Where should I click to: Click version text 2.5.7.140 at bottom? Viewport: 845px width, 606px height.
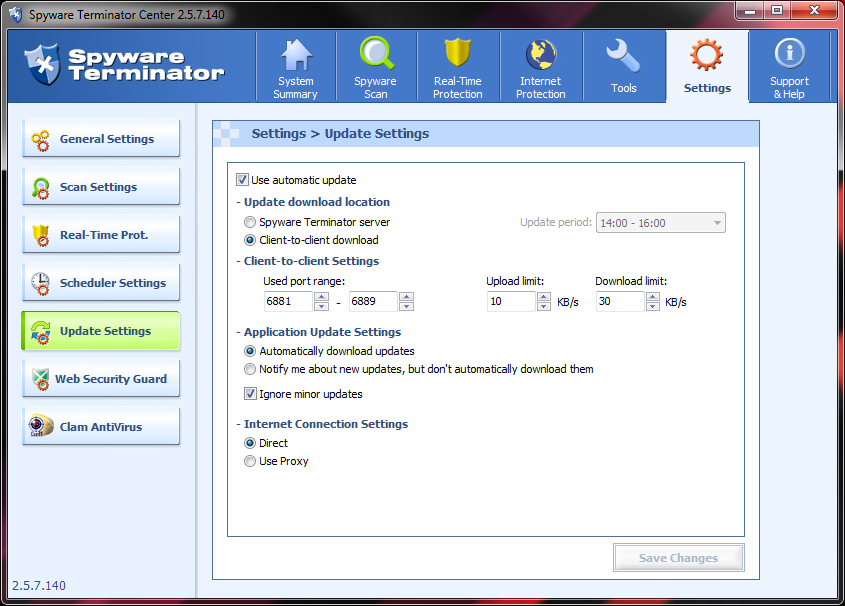click(x=39, y=586)
